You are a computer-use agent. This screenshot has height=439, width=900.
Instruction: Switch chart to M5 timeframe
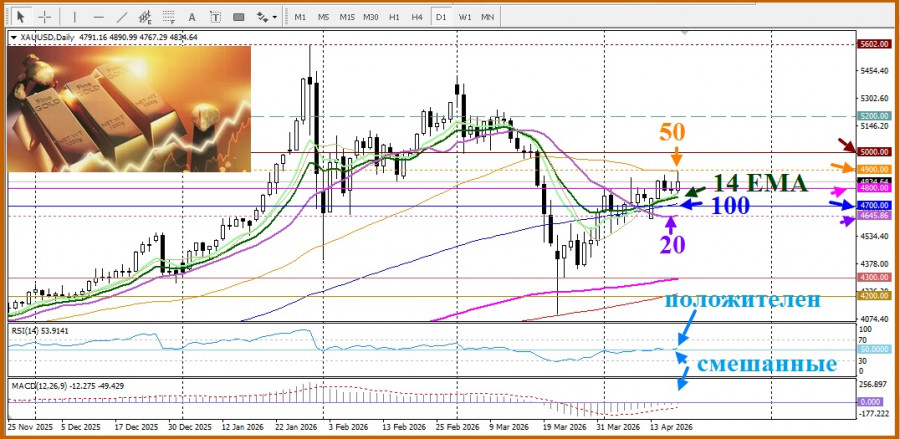pyautogui.click(x=323, y=17)
